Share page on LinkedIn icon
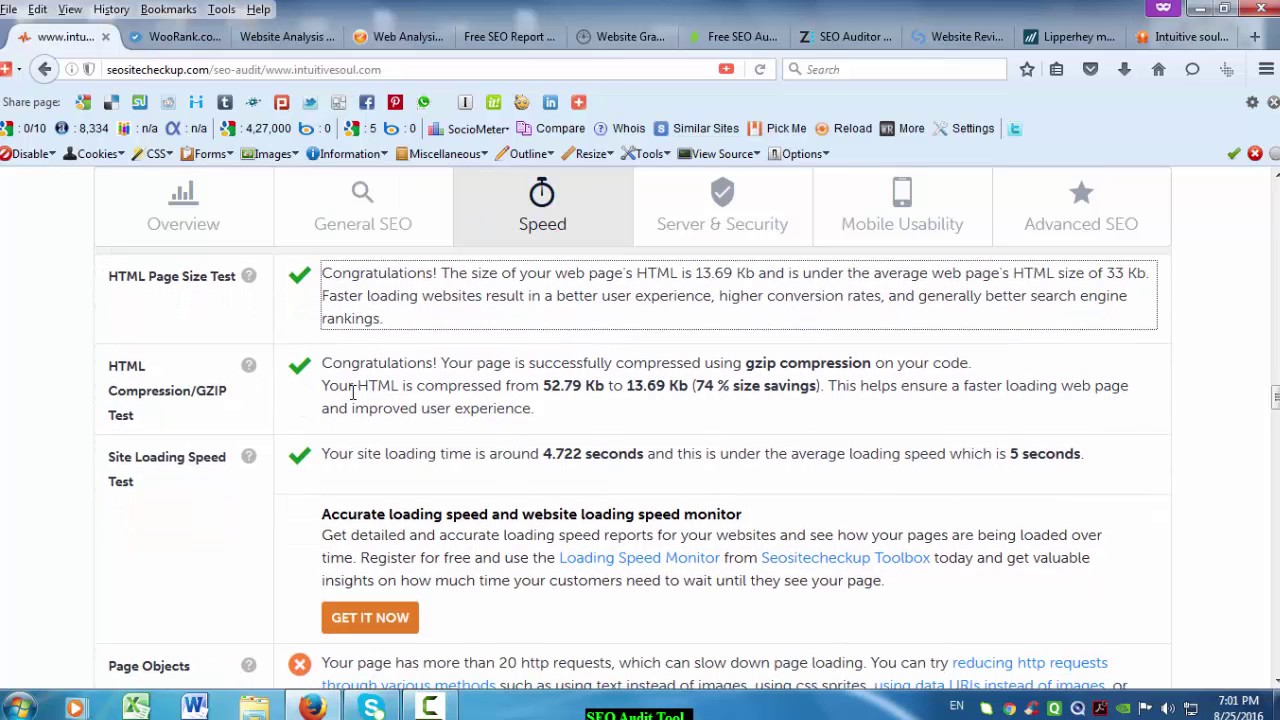 click(550, 102)
